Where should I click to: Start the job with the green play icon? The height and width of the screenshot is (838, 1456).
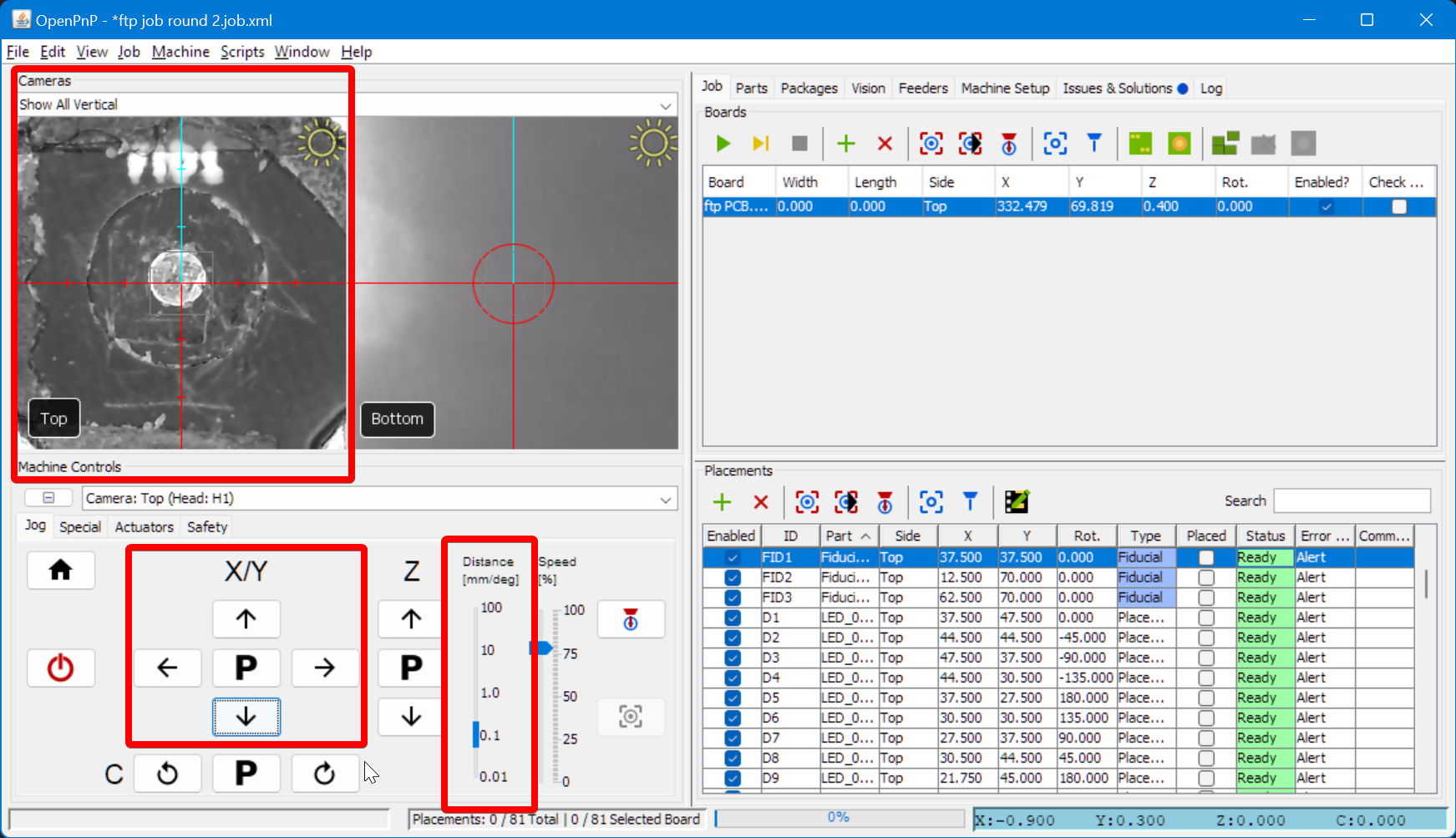(x=723, y=144)
